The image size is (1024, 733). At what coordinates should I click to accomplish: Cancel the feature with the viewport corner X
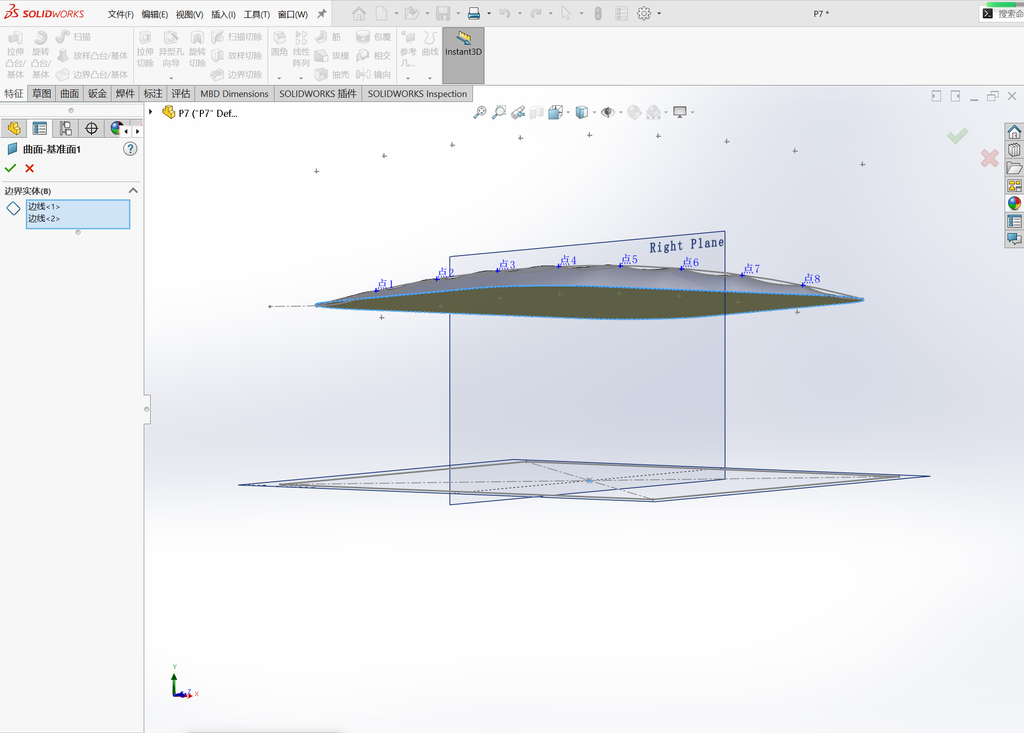989,157
